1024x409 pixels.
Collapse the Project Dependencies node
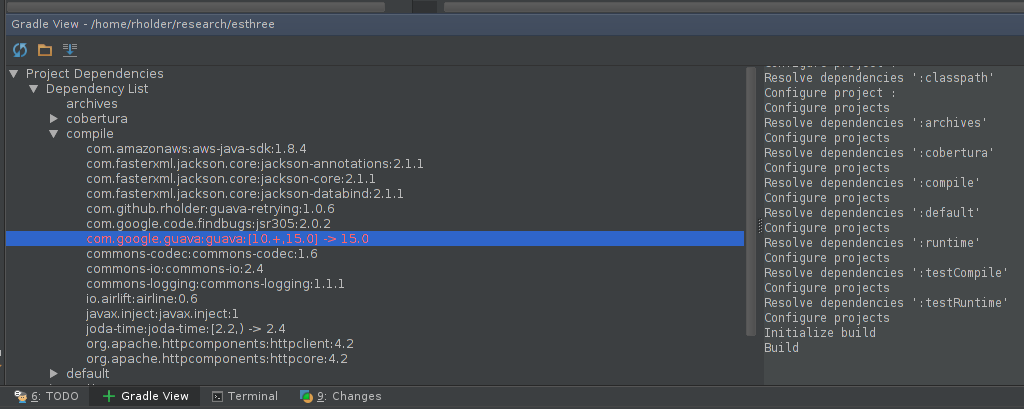click(14, 74)
